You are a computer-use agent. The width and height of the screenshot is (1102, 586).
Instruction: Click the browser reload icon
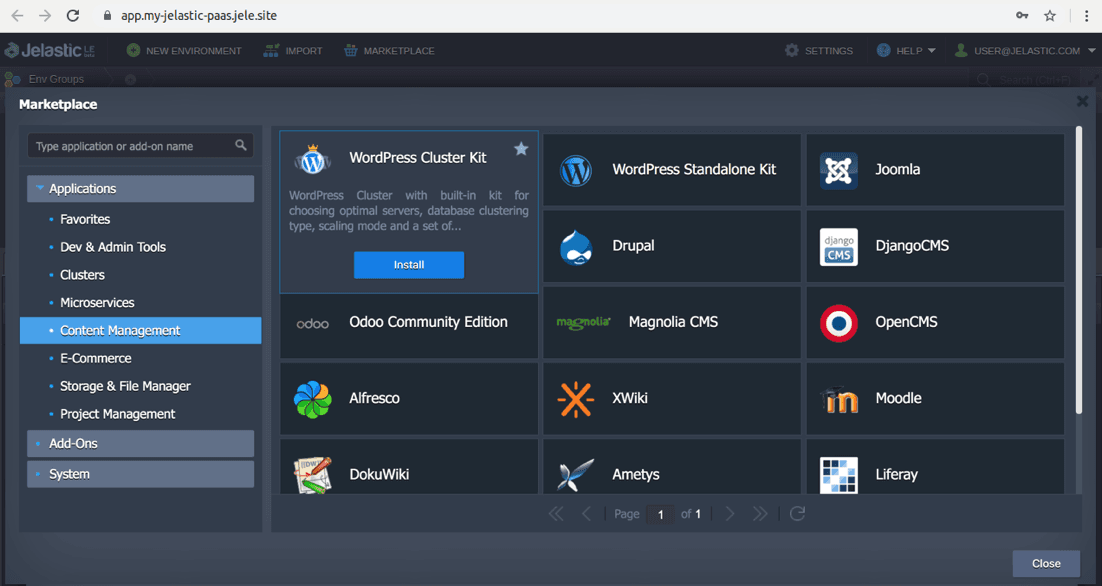pos(72,15)
